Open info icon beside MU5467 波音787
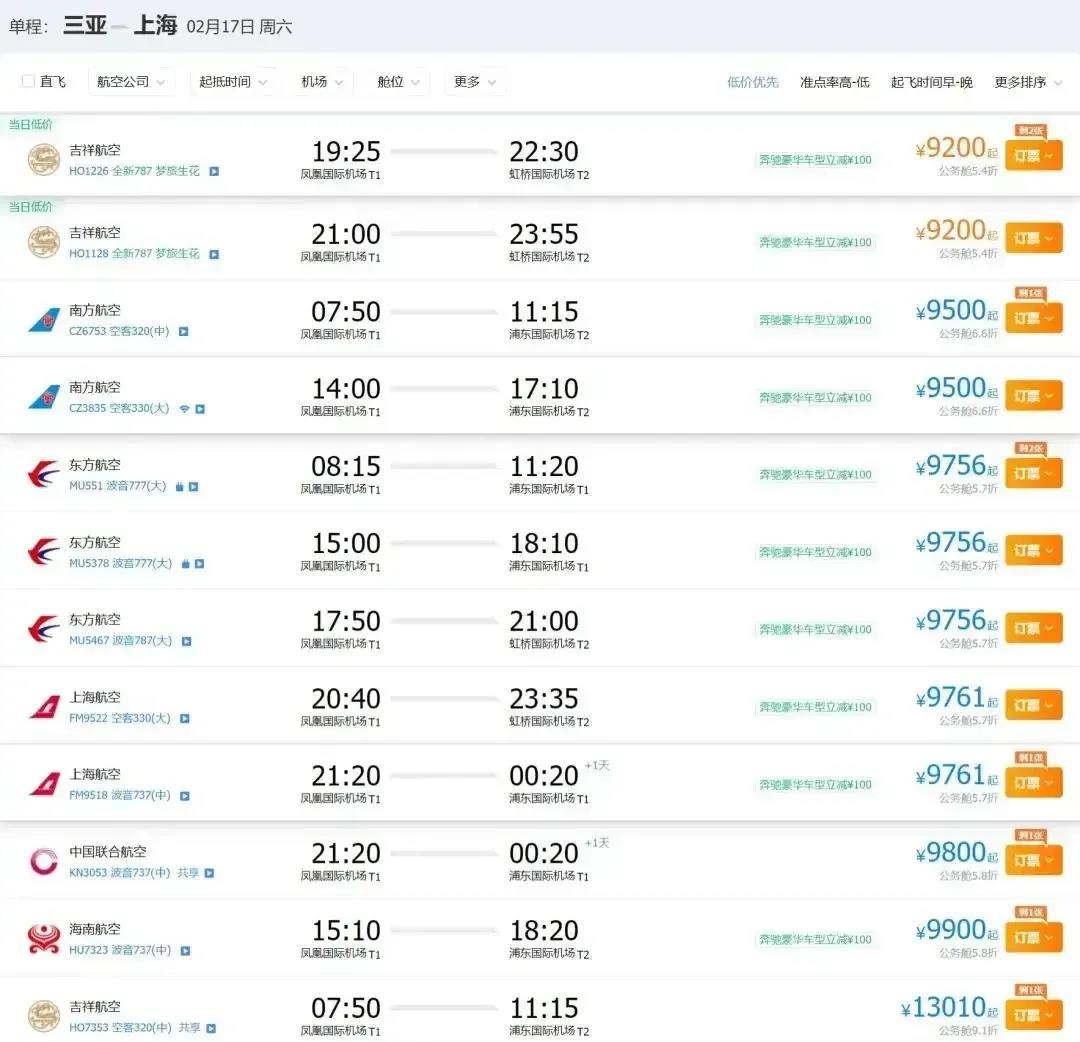Viewport: 1080px width, 1042px height. click(186, 641)
